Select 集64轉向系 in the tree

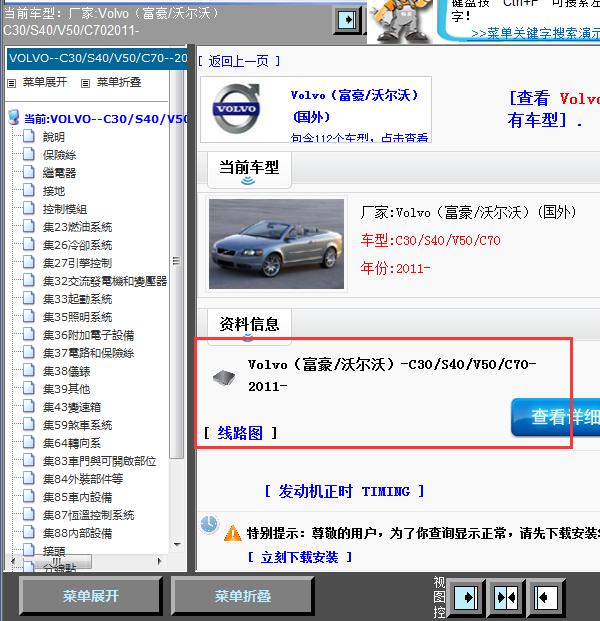72,443
